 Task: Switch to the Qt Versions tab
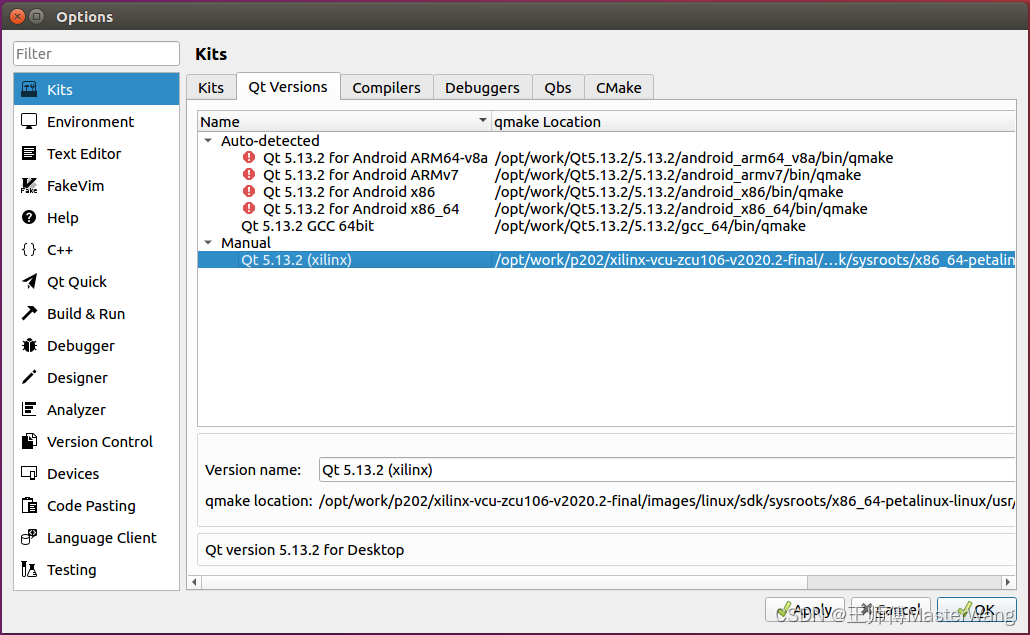click(x=288, y=87)
